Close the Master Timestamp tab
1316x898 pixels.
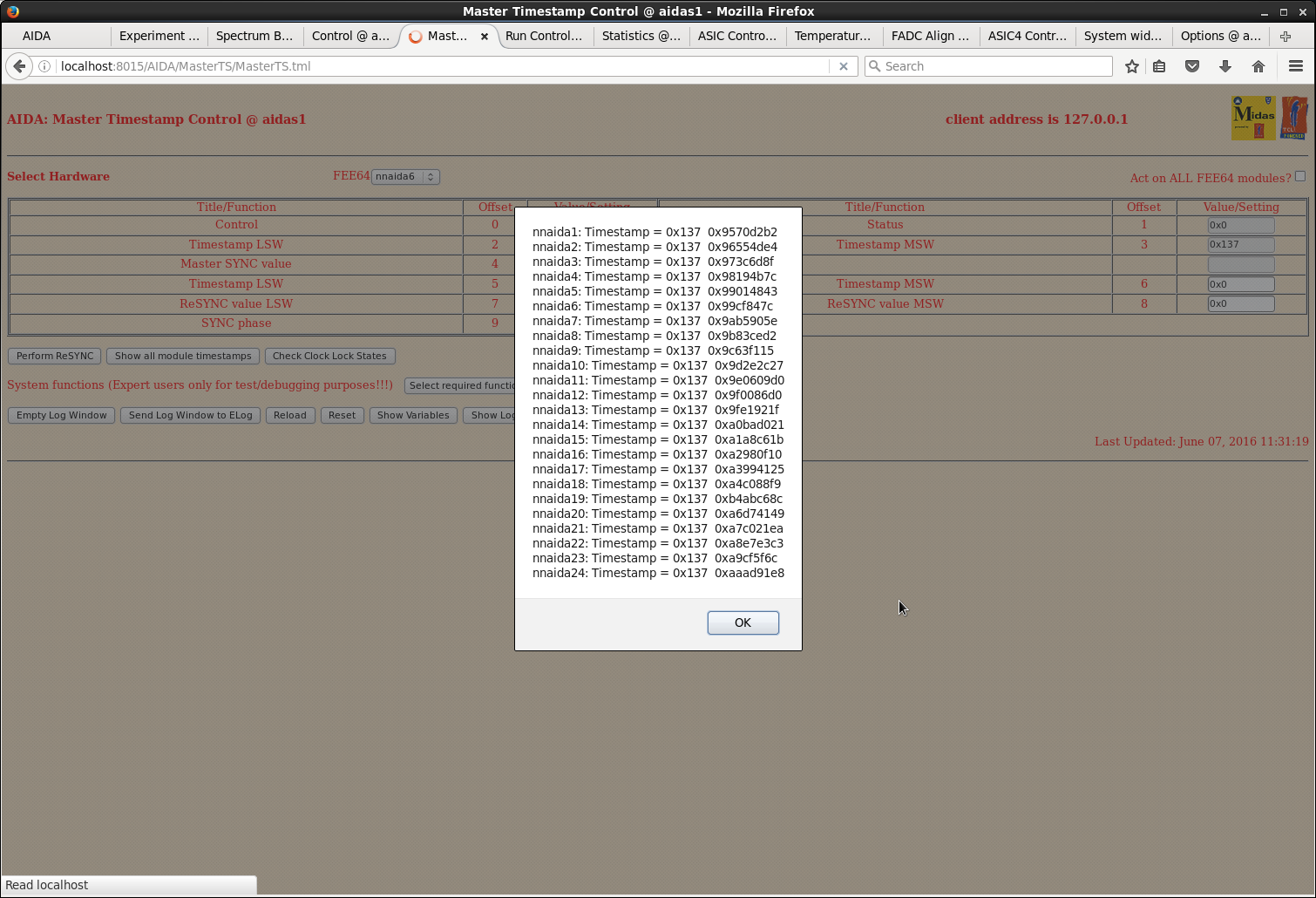(485, 37)
